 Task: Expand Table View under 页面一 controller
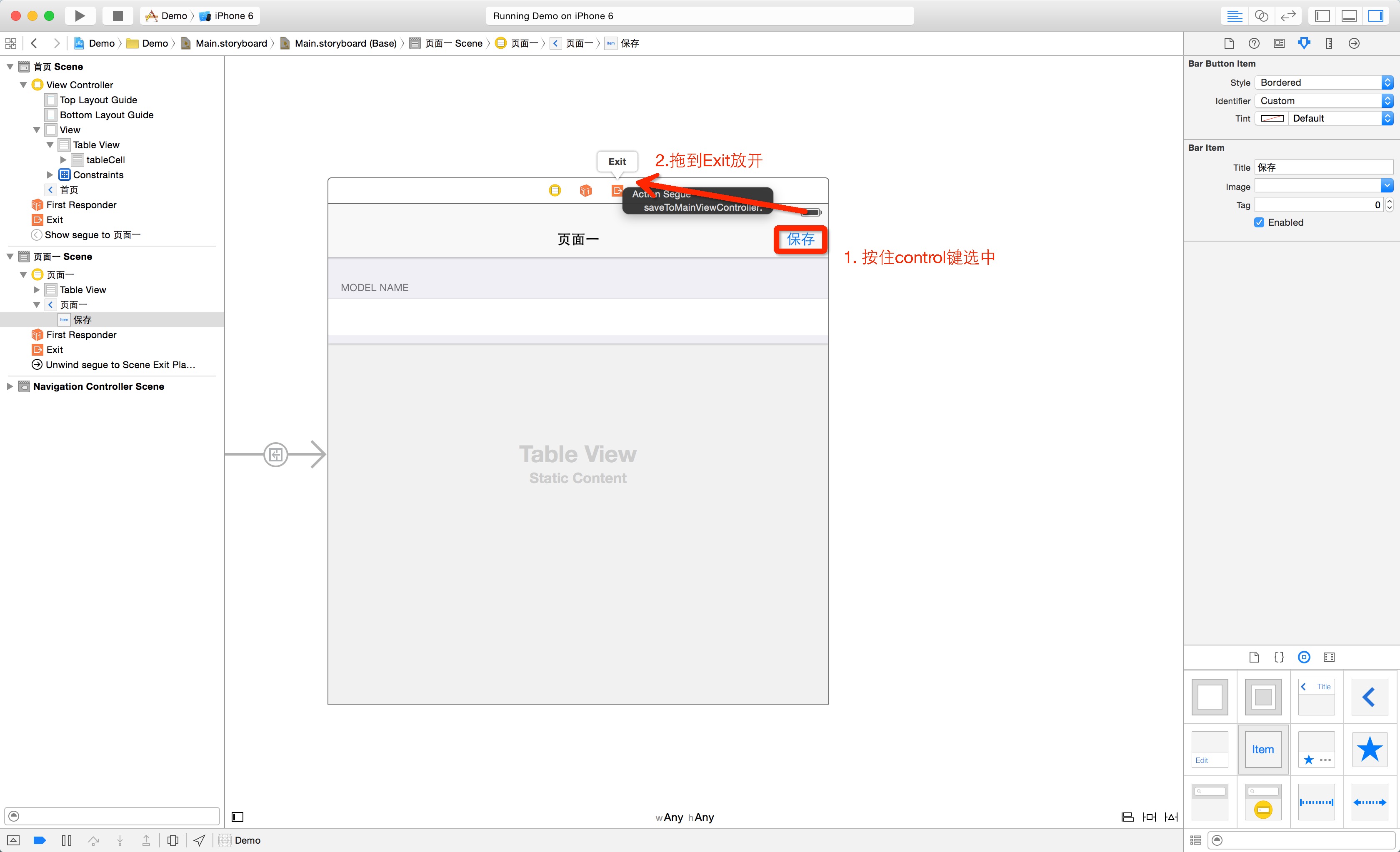click(x=36, y=290)
